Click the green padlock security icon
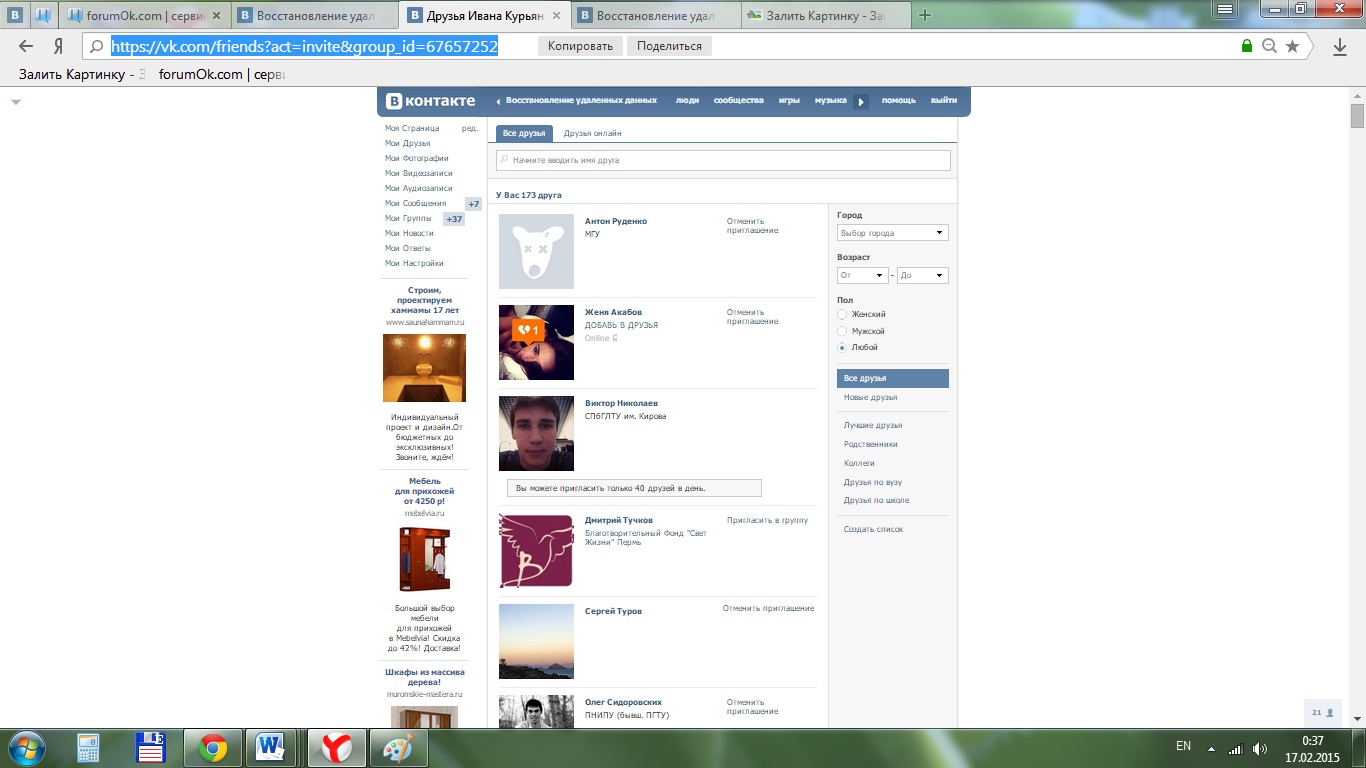1366x768 pixels. pyautogui.click(x=1246, y=46)
